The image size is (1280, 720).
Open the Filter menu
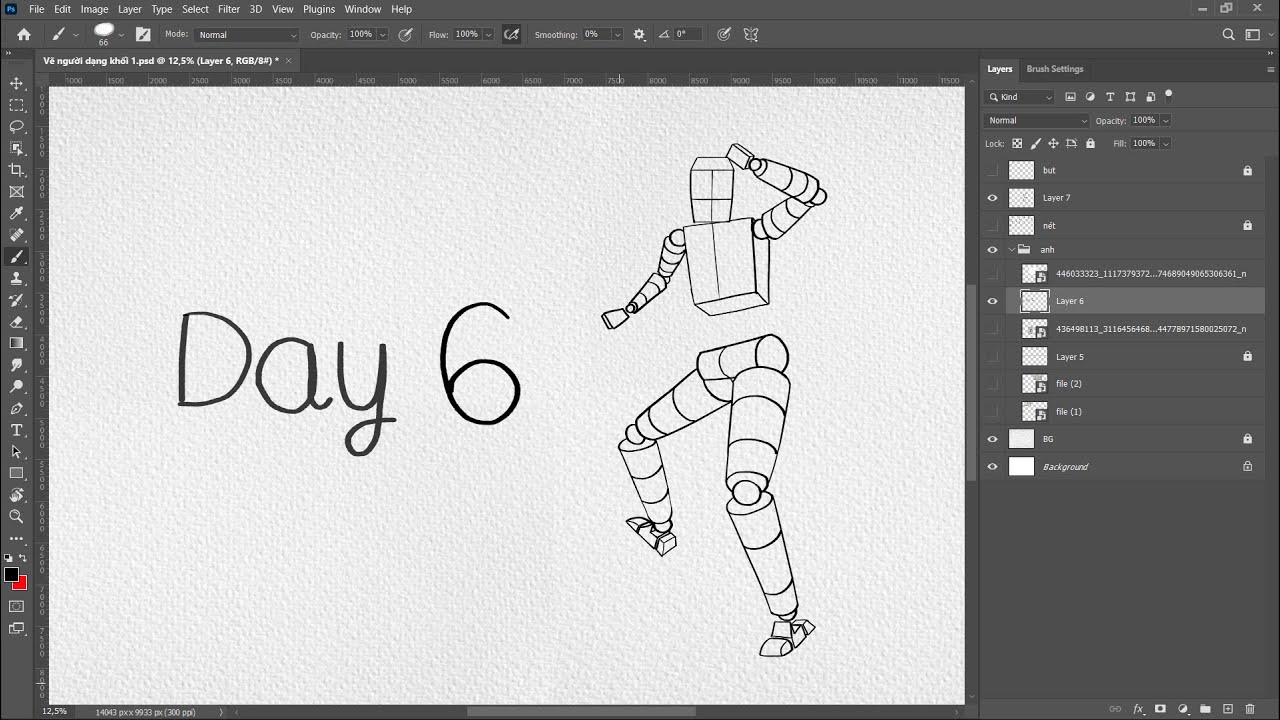229,9
